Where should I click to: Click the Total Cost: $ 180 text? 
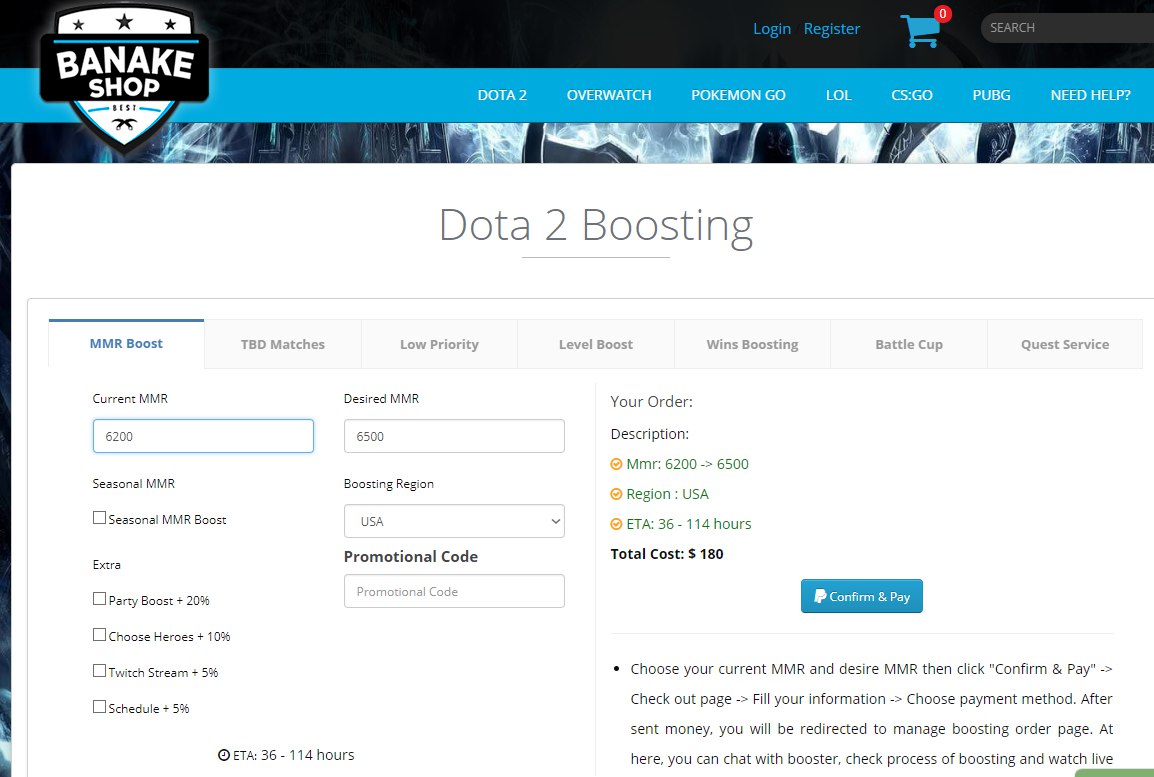[x=667, y=554]
